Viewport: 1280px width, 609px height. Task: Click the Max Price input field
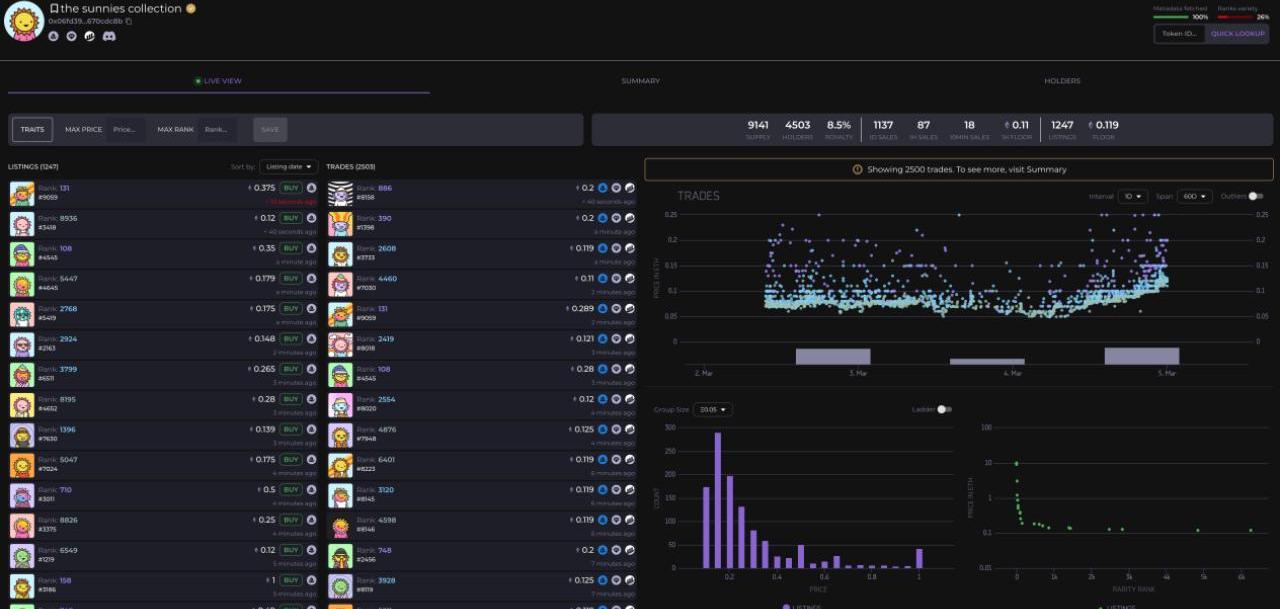point(126,129)
